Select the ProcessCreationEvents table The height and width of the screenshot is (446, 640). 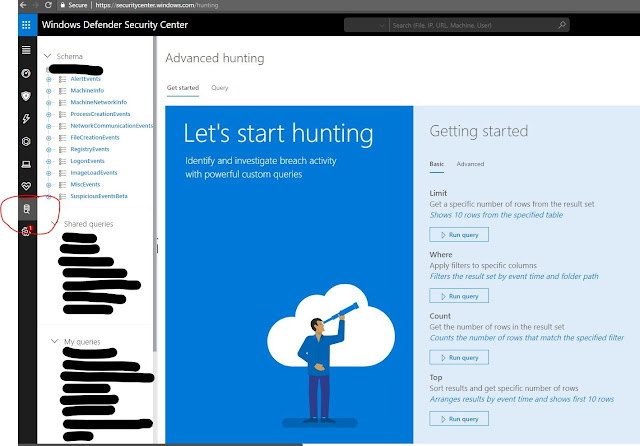click(x=100, y=114)
